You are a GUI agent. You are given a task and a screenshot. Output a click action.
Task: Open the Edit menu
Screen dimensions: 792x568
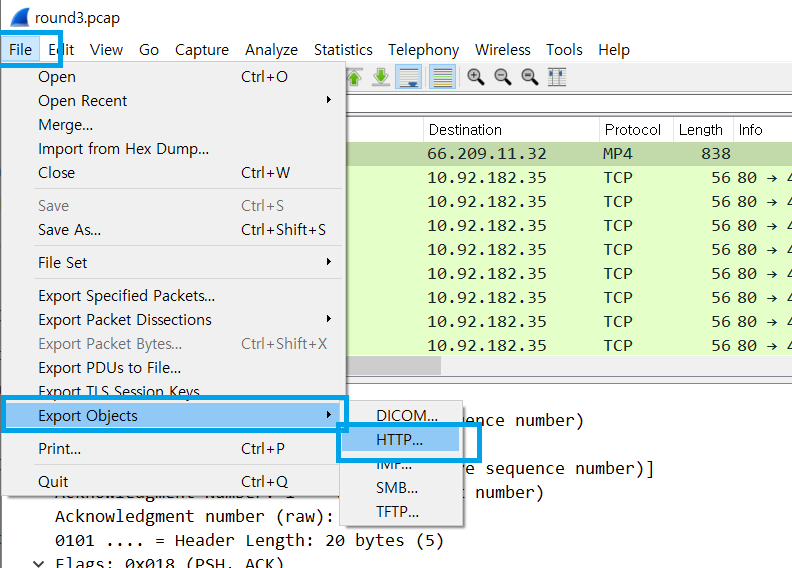pos(61,49)
